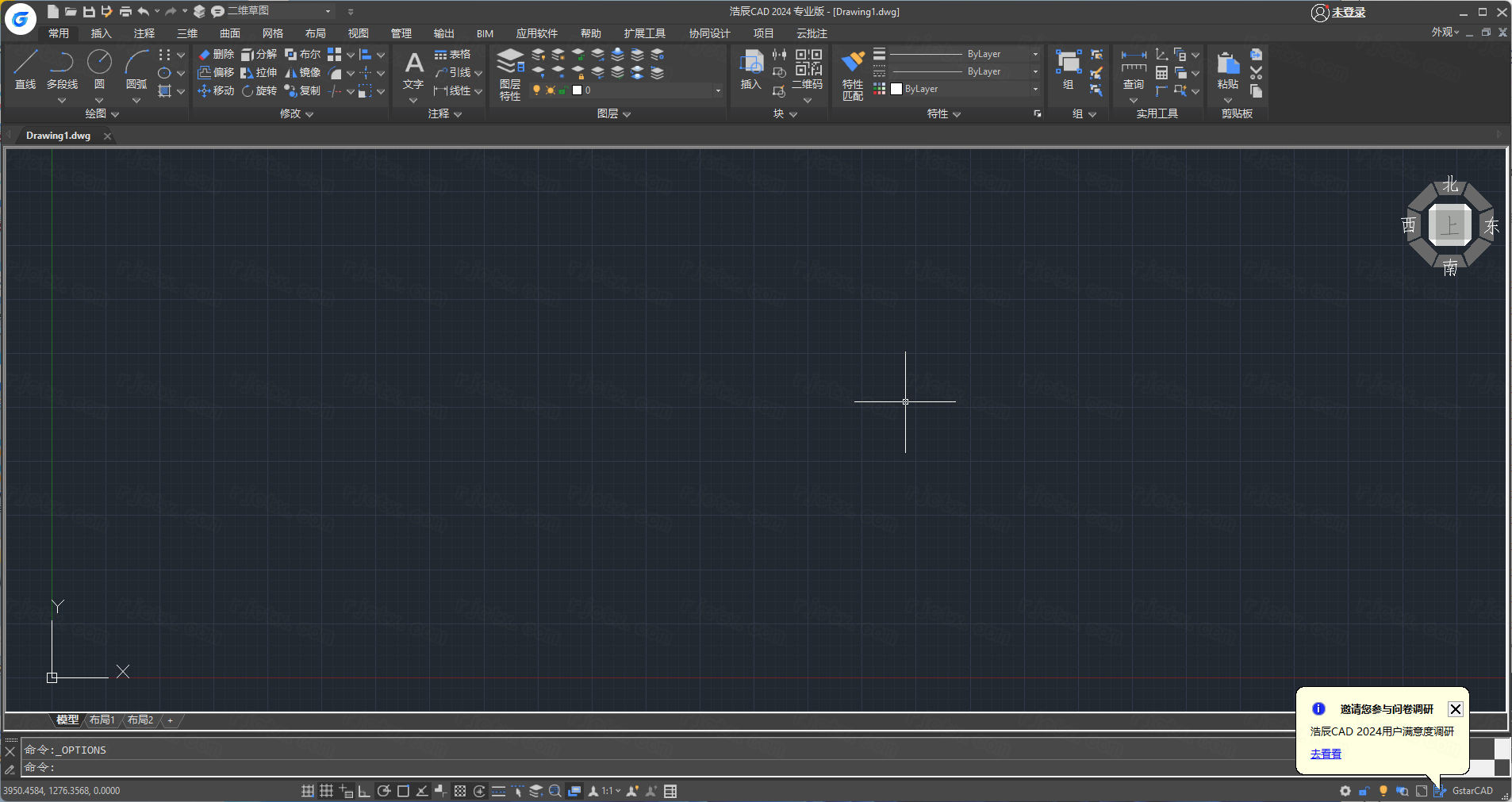Expand the lineweight ByLayer dropdown
The height and width of the screenshot is (802, 1512).
click(x=1034, y=53)
